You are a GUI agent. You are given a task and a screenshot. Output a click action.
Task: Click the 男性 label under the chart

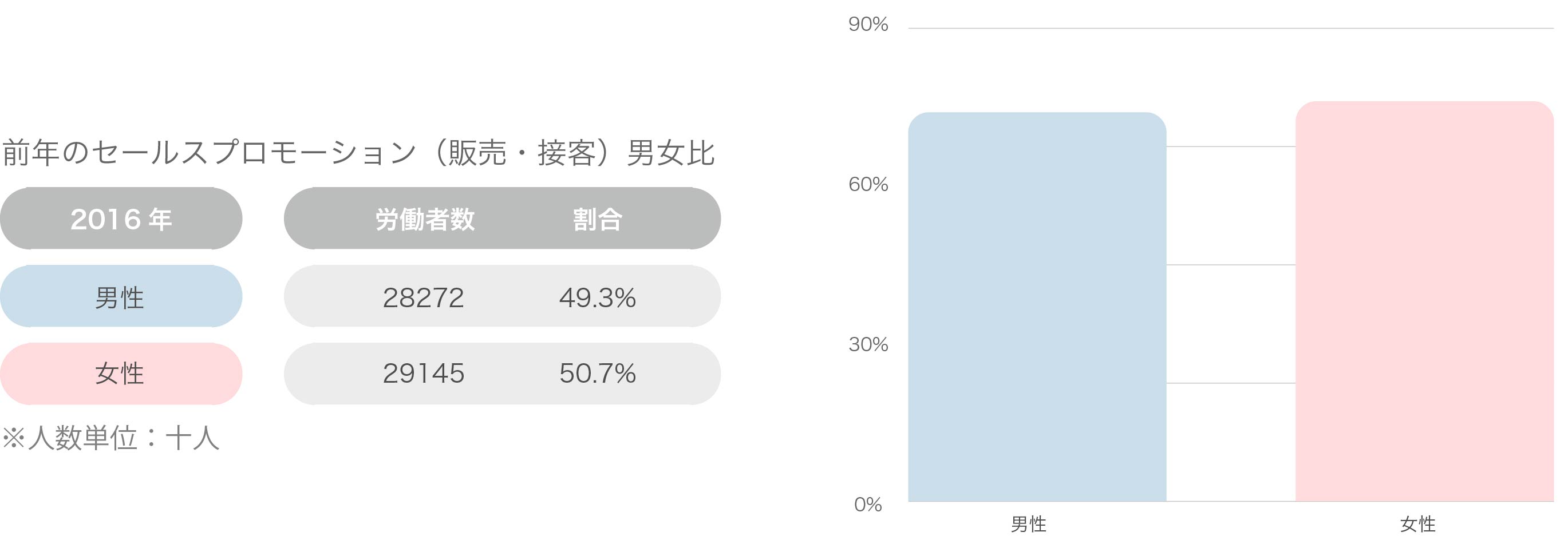[1029, 524]
